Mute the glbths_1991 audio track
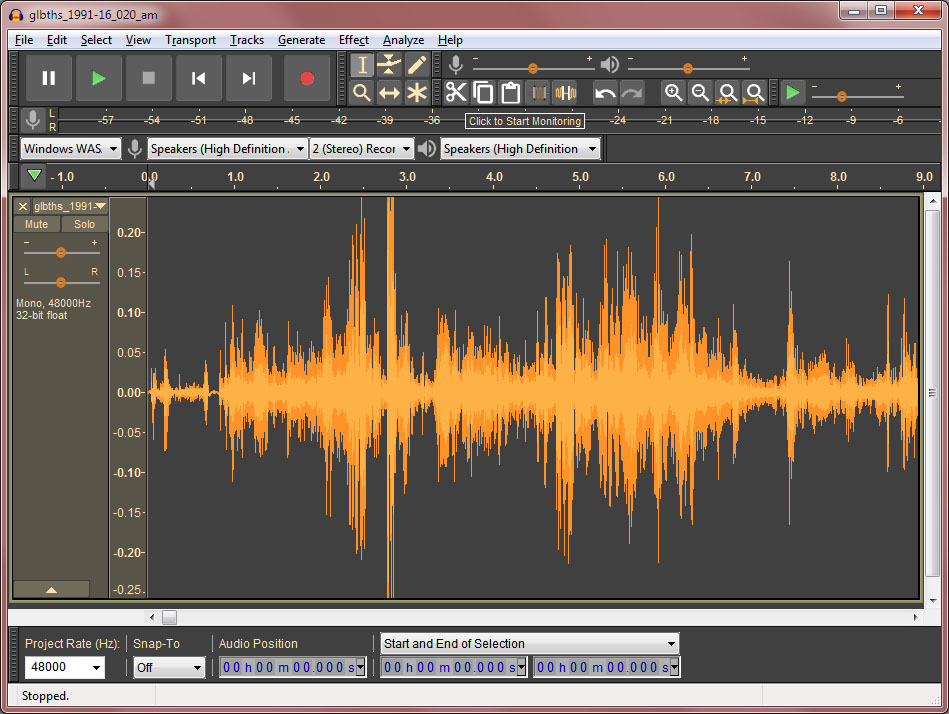 point(36,225)
